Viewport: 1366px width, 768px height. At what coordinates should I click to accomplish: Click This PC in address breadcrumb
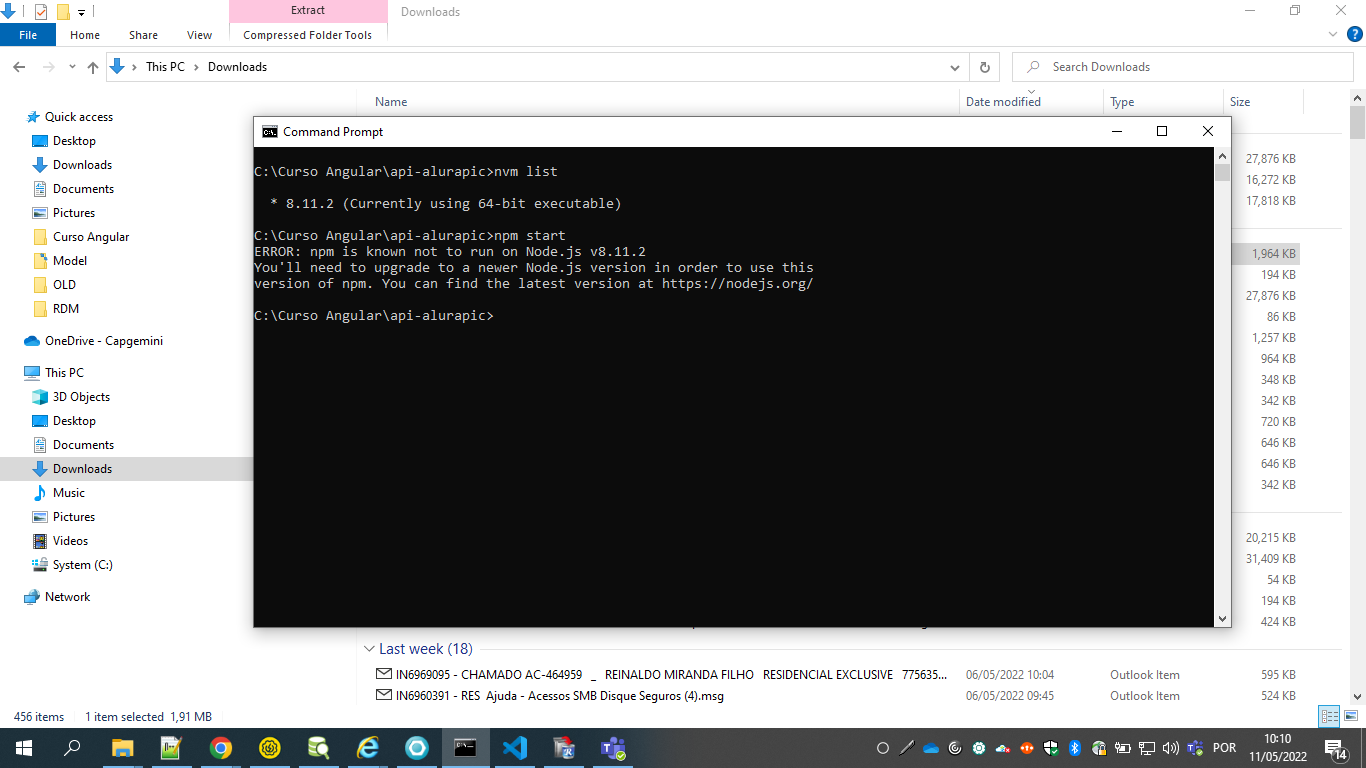[x=165, y=67]
